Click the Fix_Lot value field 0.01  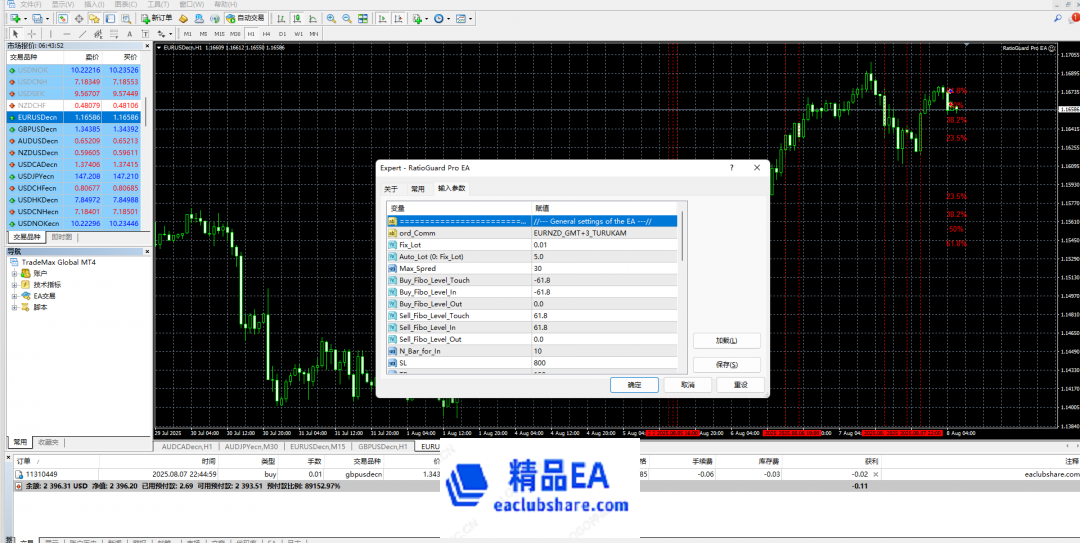[x=606, y=244]
